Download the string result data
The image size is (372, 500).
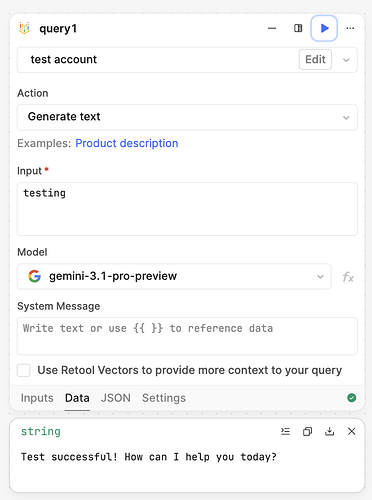point(329,431)
